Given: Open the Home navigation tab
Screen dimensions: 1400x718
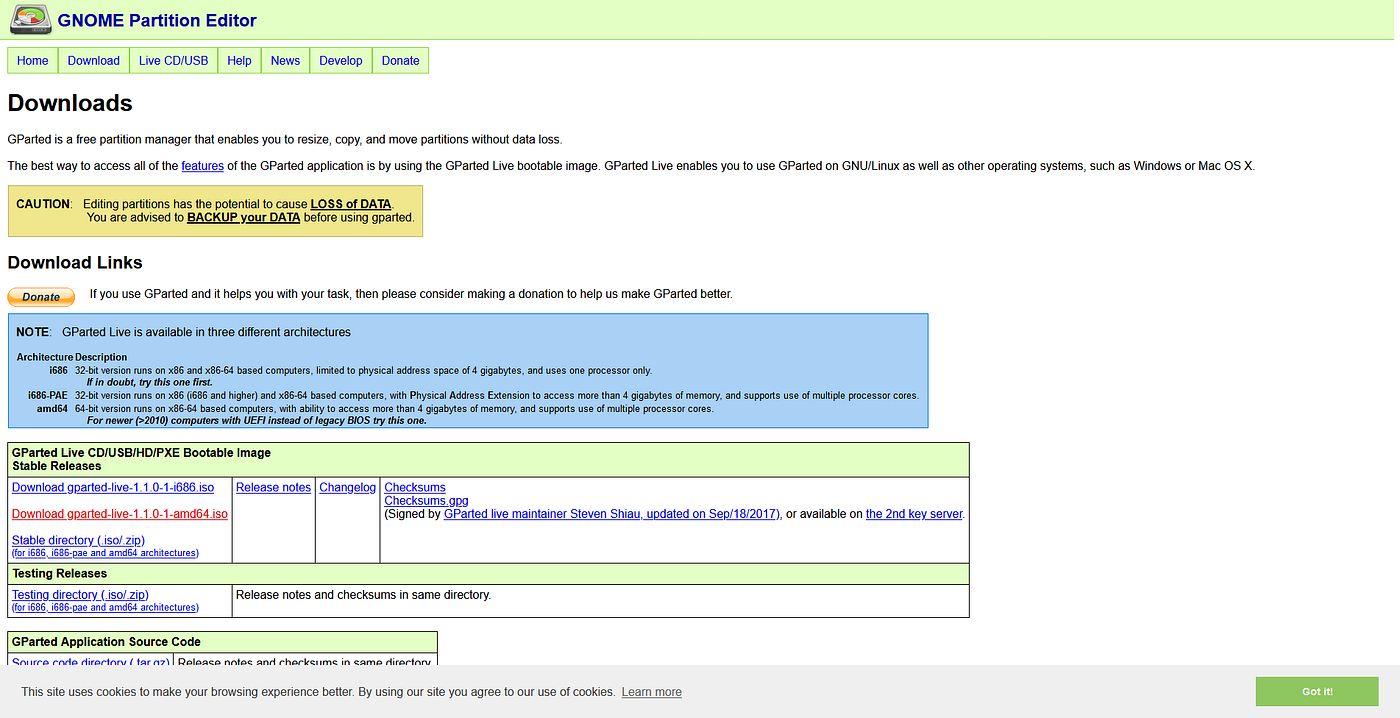Looking at the screenshot, I should point(33,61).
